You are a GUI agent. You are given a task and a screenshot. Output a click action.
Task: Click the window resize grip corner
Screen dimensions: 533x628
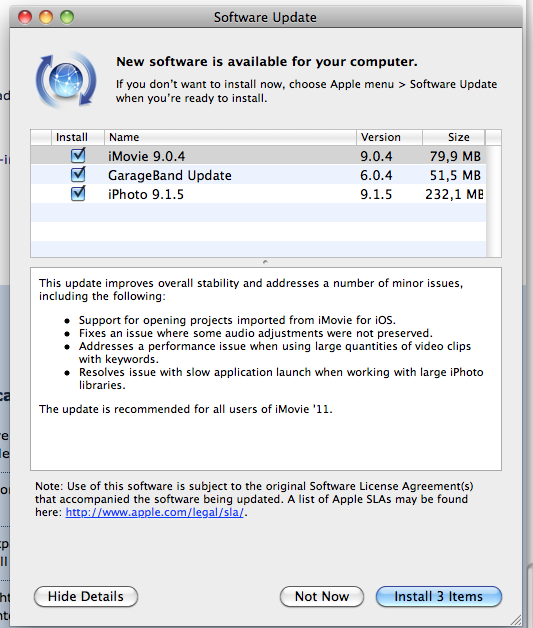[x=516, y=619]
